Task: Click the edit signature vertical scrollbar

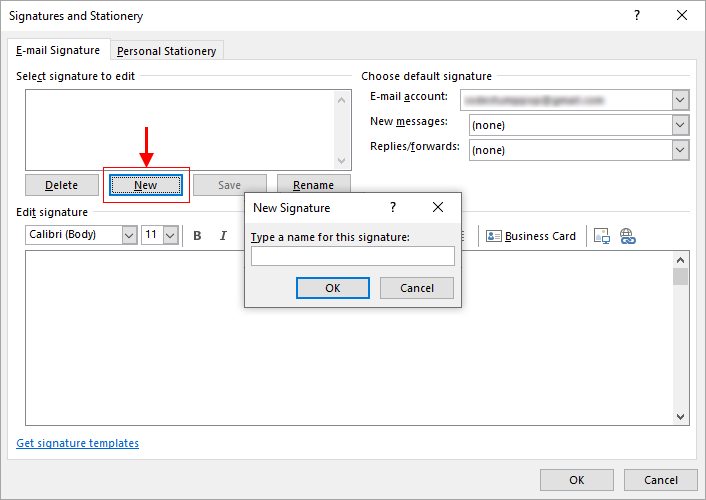Action: (x=680, y=340)
